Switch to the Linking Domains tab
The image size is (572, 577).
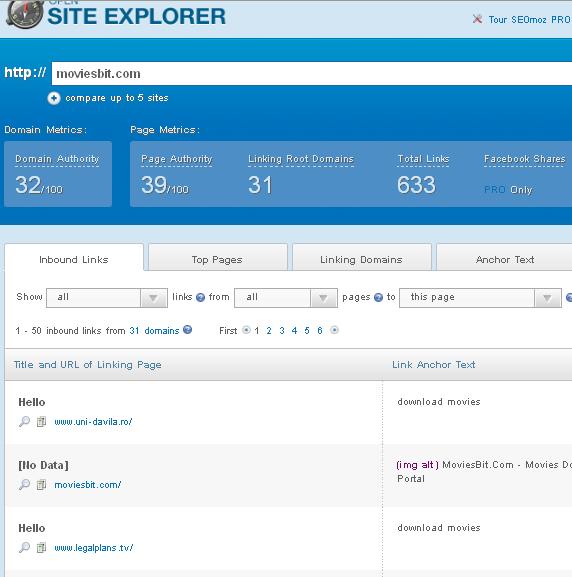click(x=361, y=258)
